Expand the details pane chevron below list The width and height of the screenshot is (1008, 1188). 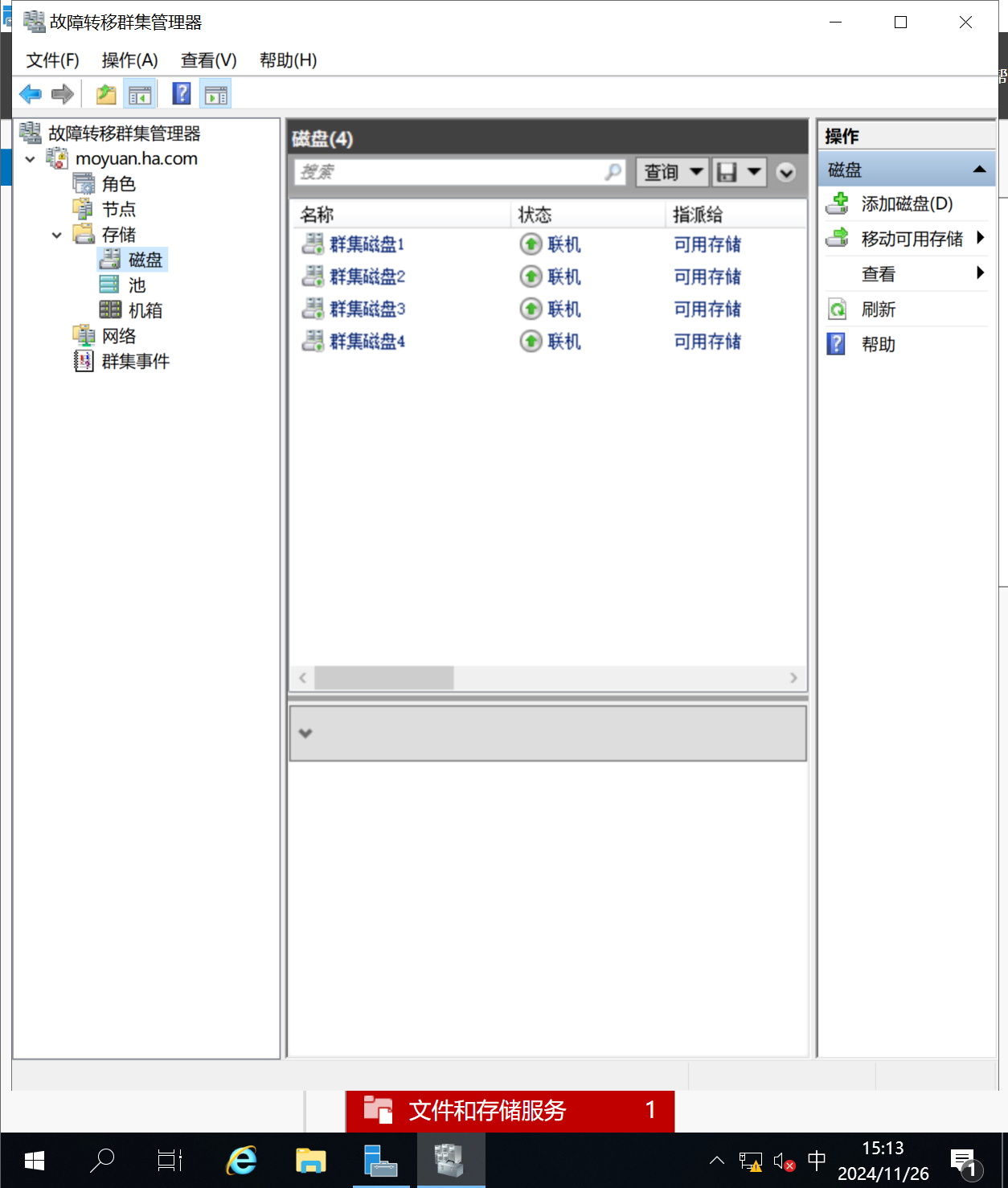pos(305,733)
